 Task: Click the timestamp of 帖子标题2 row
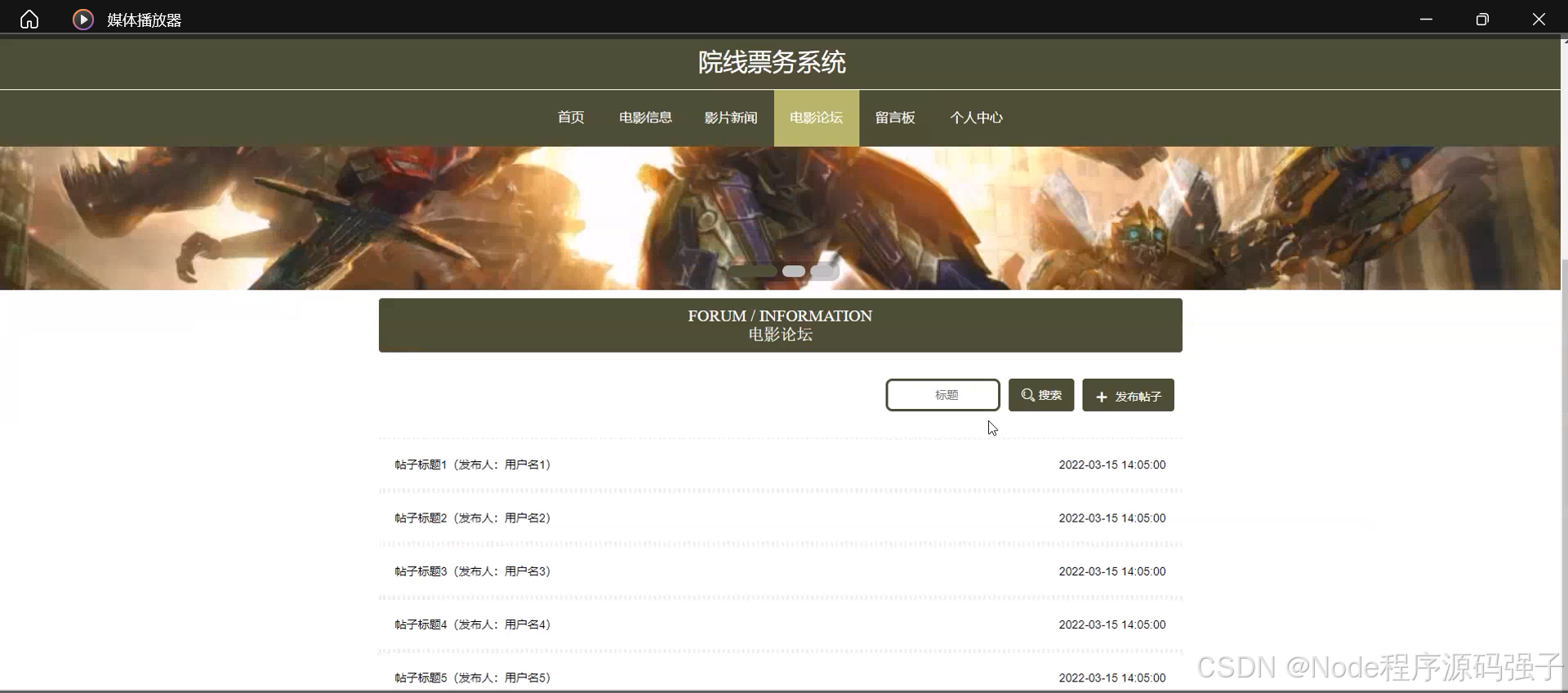[x=1112, y=518]
